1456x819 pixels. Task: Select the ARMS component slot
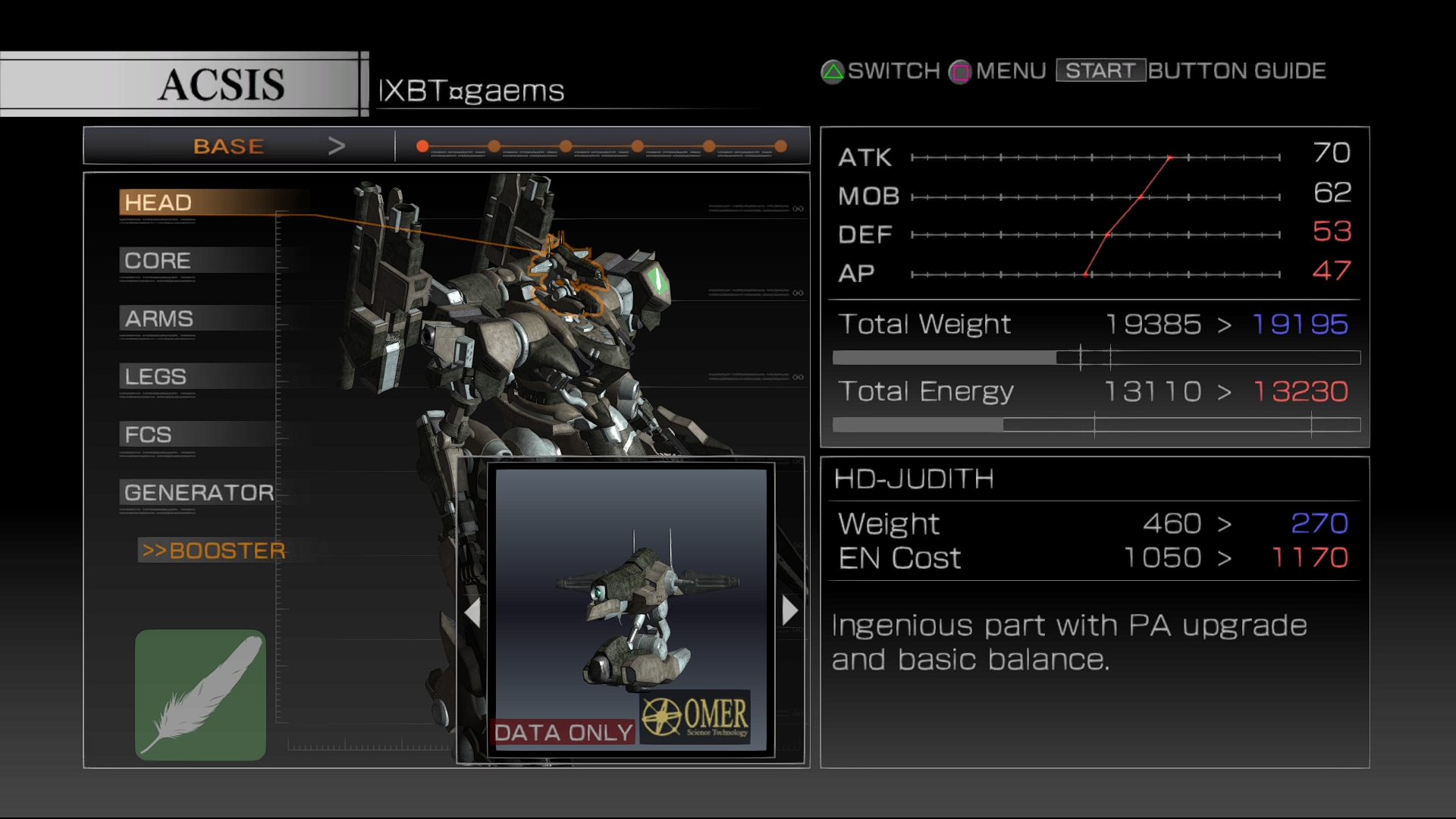click(185, 318)
